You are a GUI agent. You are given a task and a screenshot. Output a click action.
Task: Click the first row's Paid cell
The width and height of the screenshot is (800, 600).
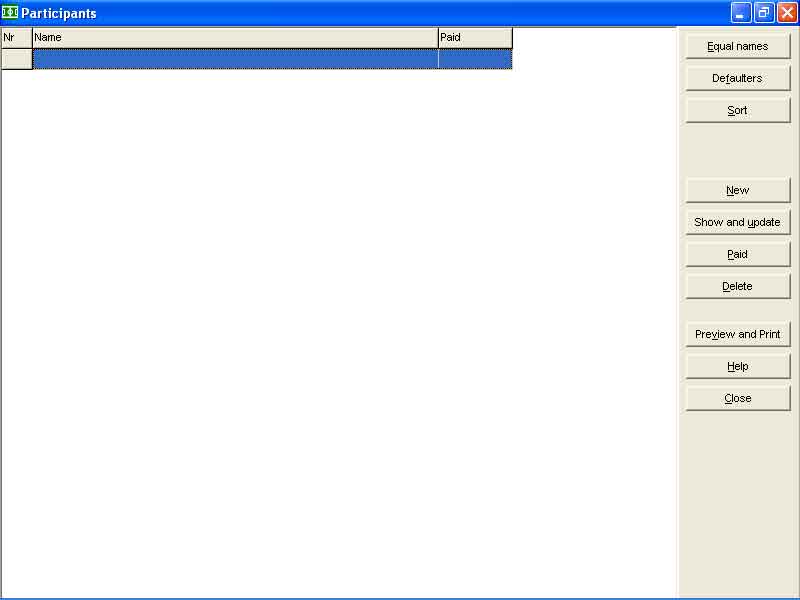(475, 59)
